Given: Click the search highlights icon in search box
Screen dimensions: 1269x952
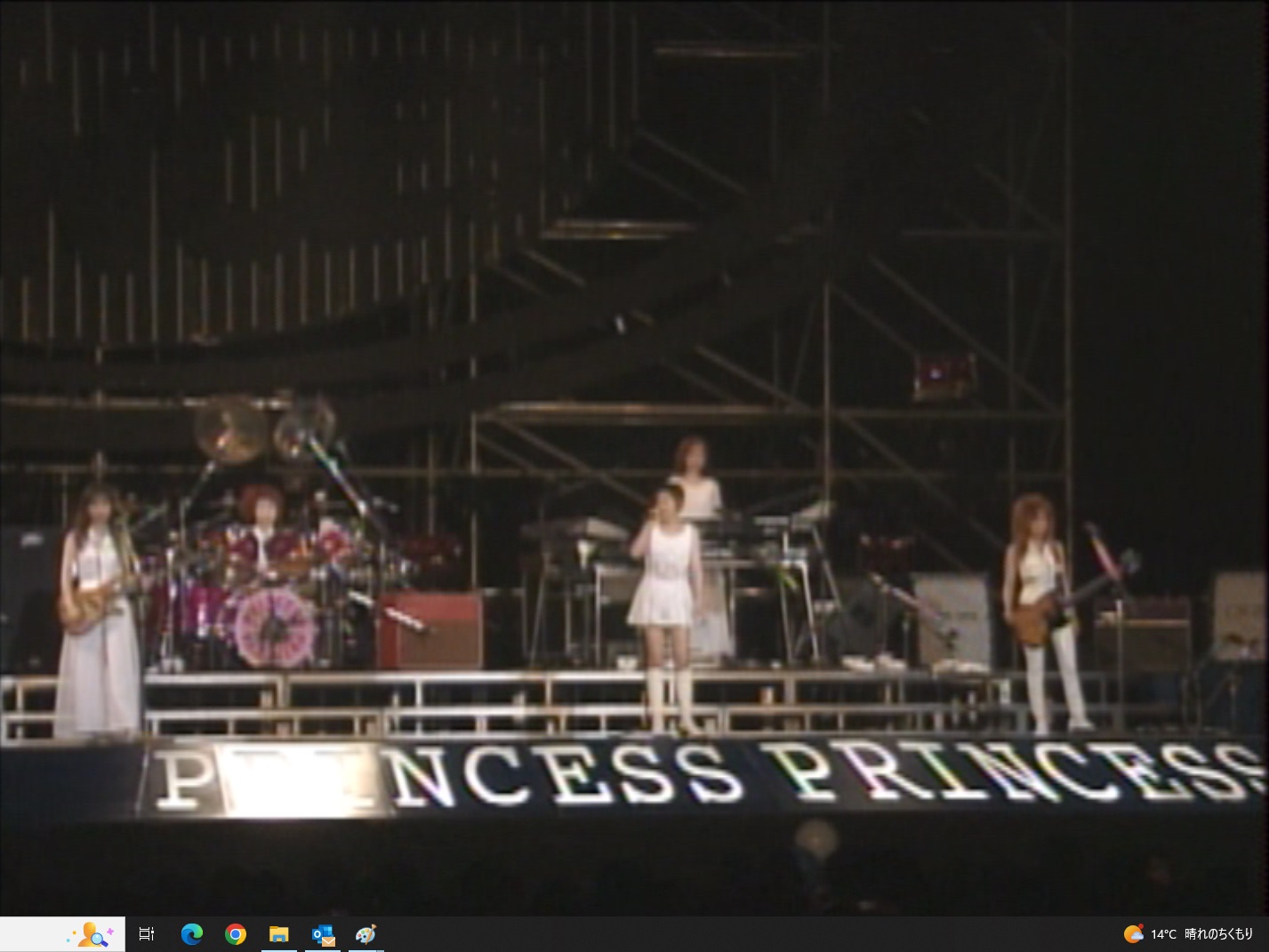Looking at the screenshot, I should (94, 934).
